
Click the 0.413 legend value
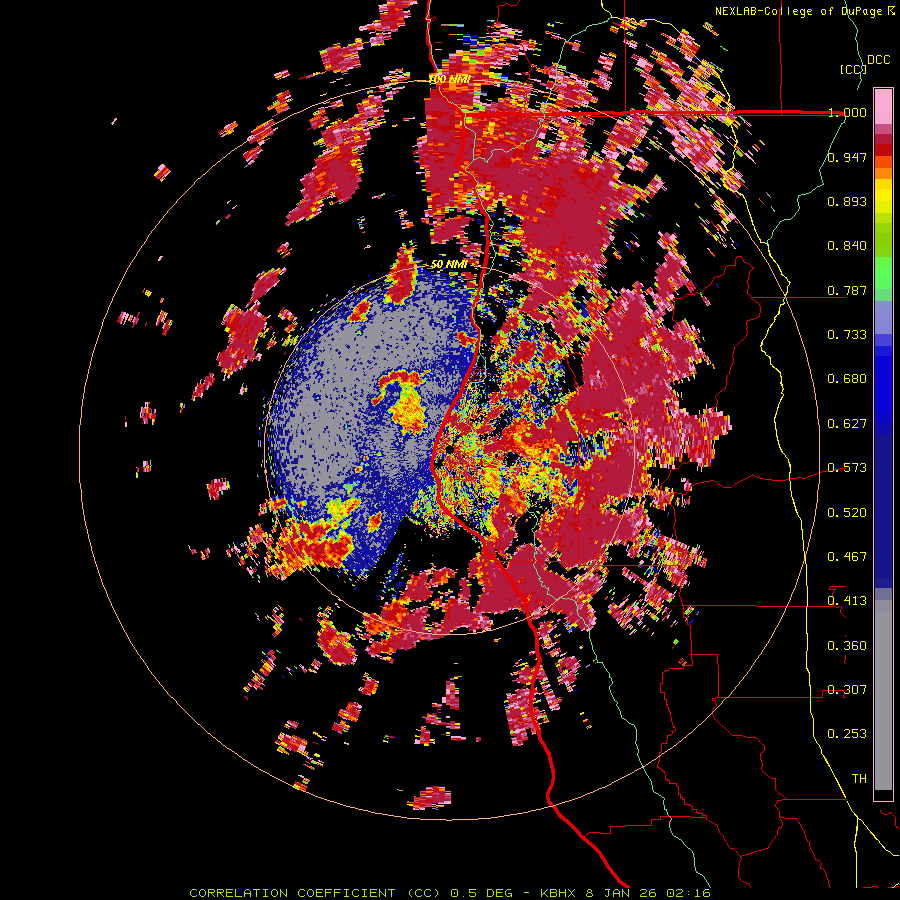pos(847,601)
